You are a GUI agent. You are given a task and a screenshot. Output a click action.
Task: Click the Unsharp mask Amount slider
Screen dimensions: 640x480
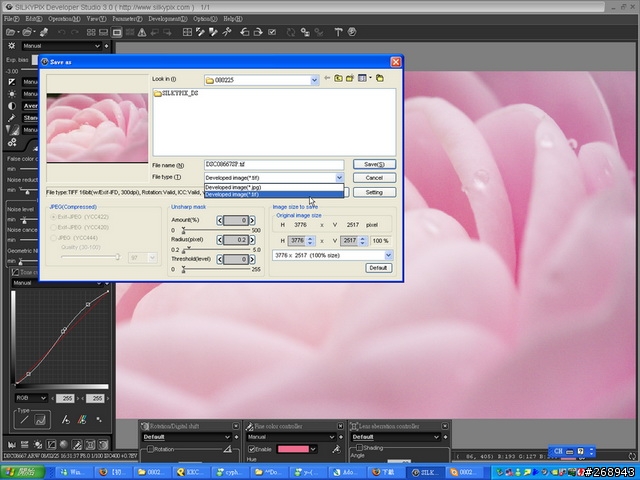pyautogui.click(x=216, y=231)
